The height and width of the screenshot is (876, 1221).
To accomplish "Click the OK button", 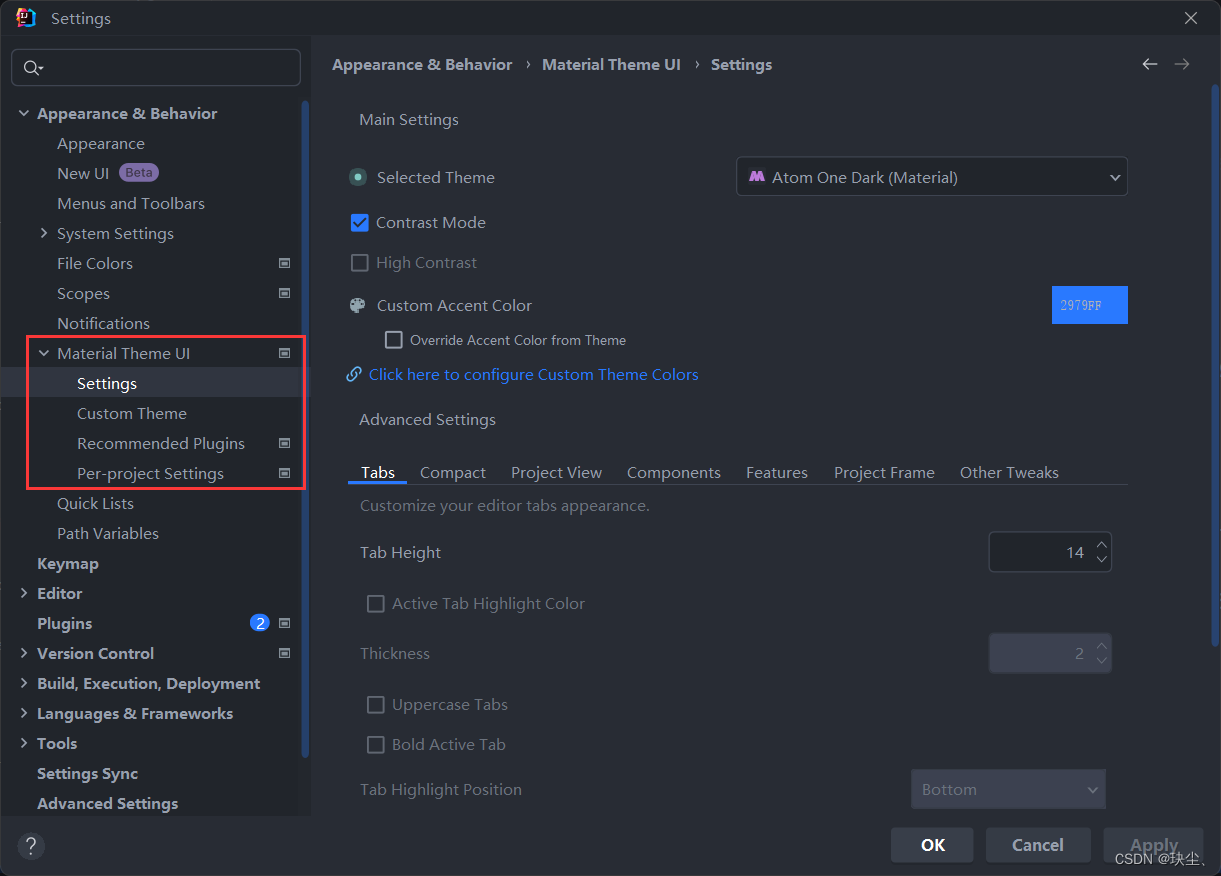I will coord(933,845).
